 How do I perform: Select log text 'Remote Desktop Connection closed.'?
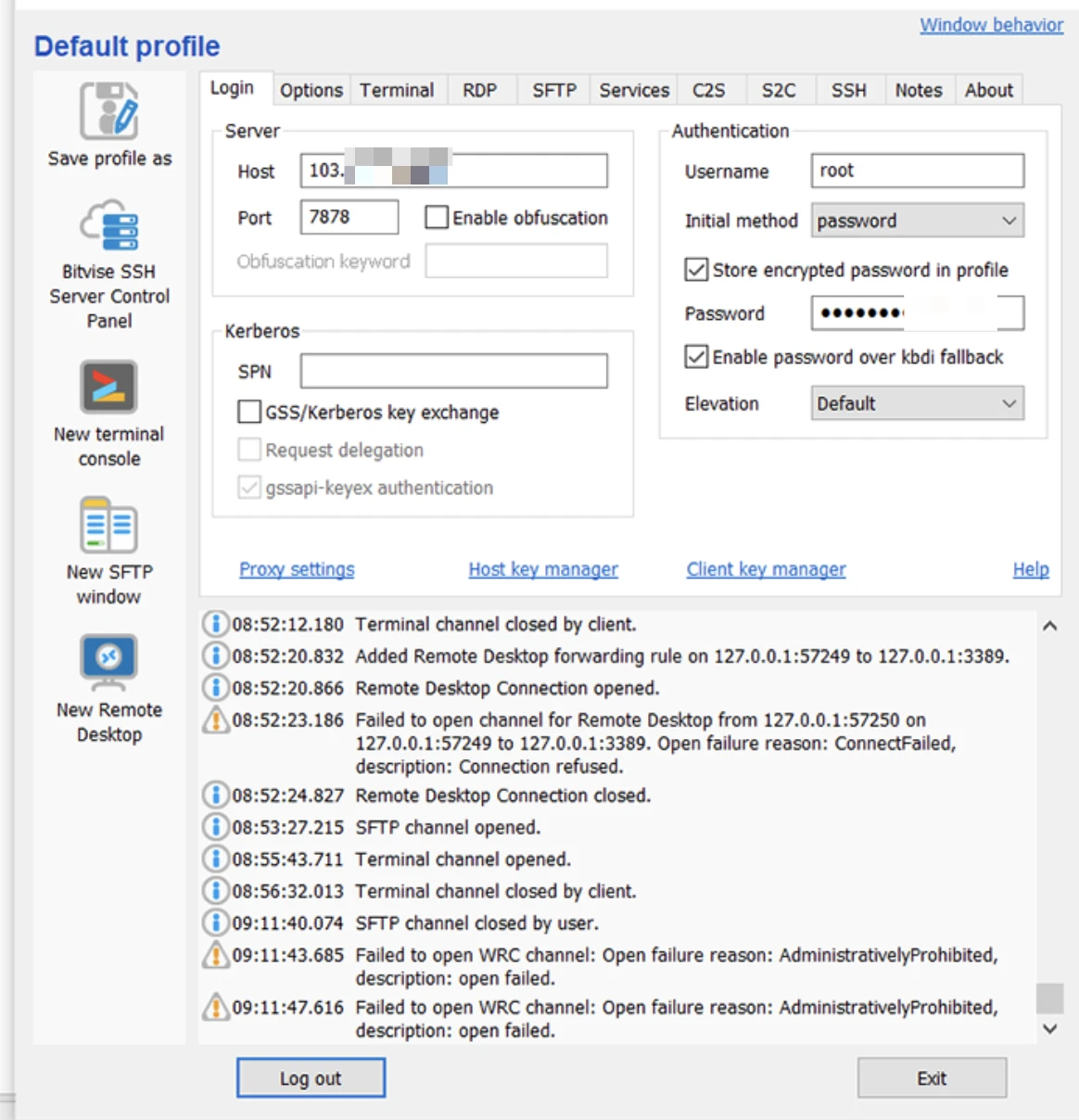coord(503,795)
